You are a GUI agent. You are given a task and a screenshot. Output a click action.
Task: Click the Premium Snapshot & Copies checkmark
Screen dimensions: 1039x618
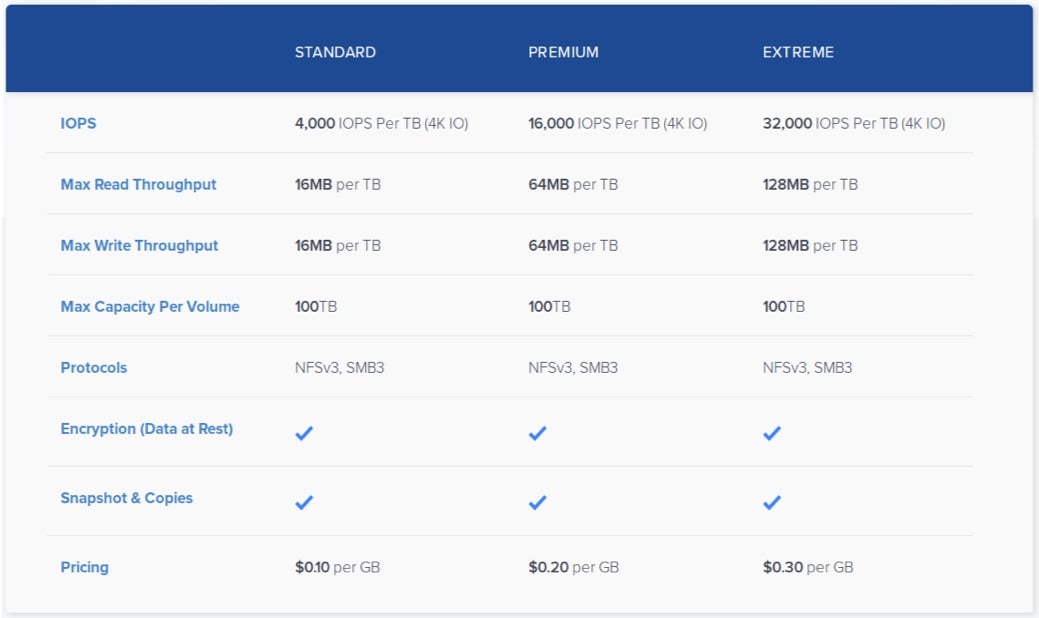[537, 502]
